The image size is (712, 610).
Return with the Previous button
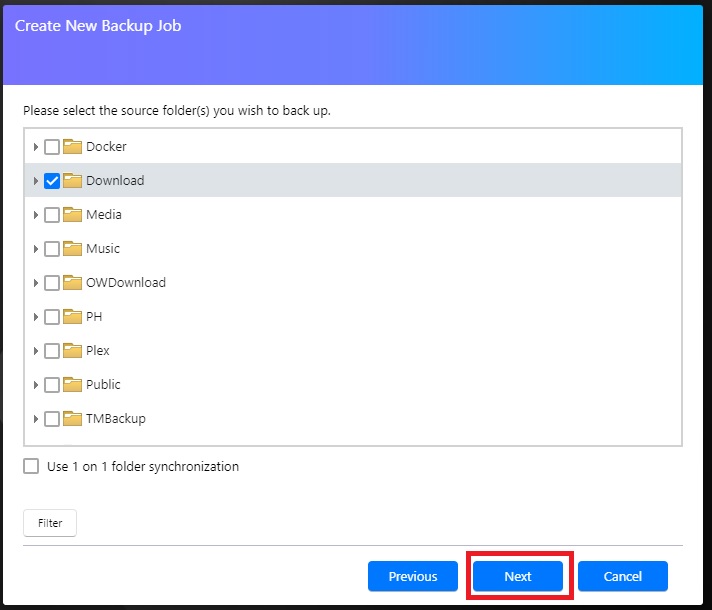(x=413, y=576)
